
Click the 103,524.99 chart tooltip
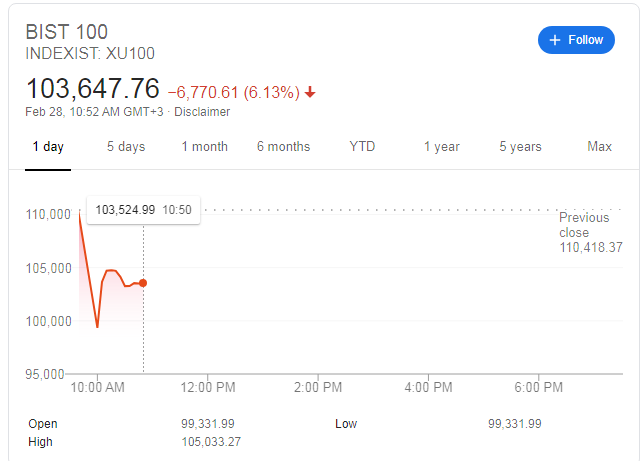[142, 209]
